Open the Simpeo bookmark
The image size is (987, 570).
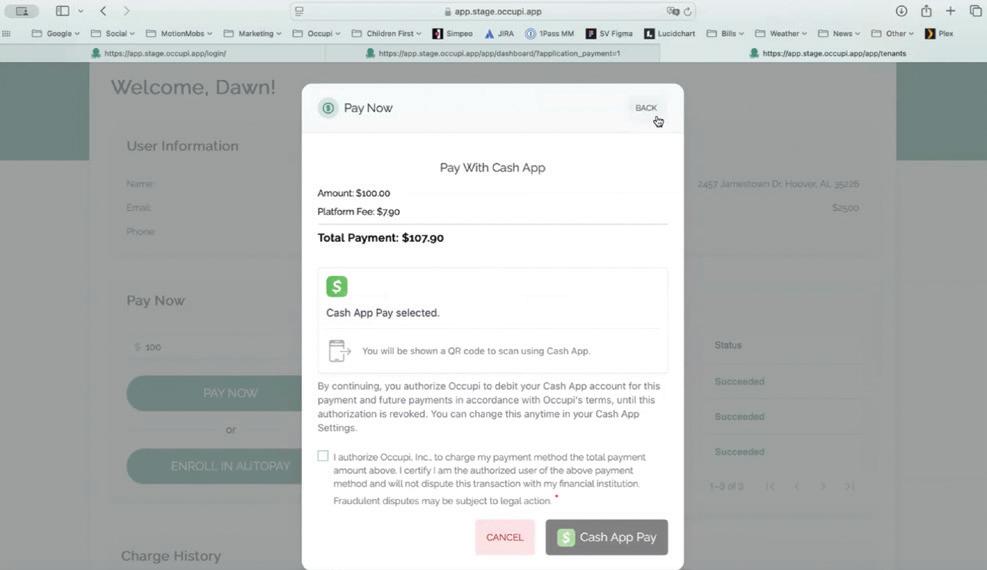[x=453, y=33]
